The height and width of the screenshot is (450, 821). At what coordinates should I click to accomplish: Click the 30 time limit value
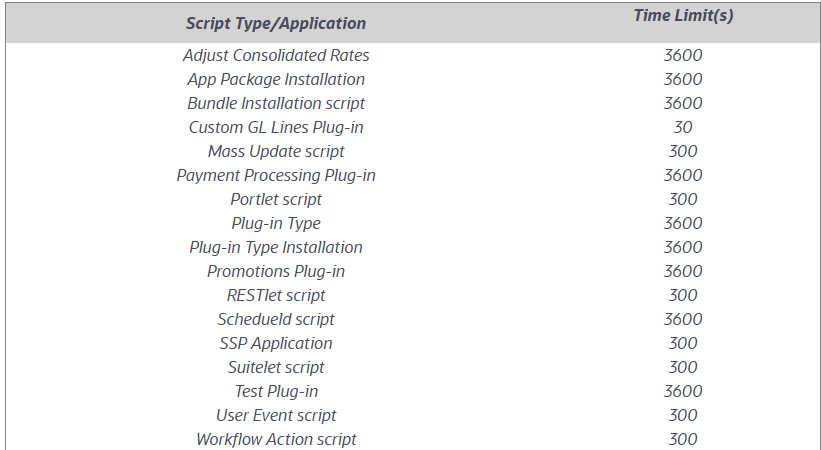click(683, 128)
